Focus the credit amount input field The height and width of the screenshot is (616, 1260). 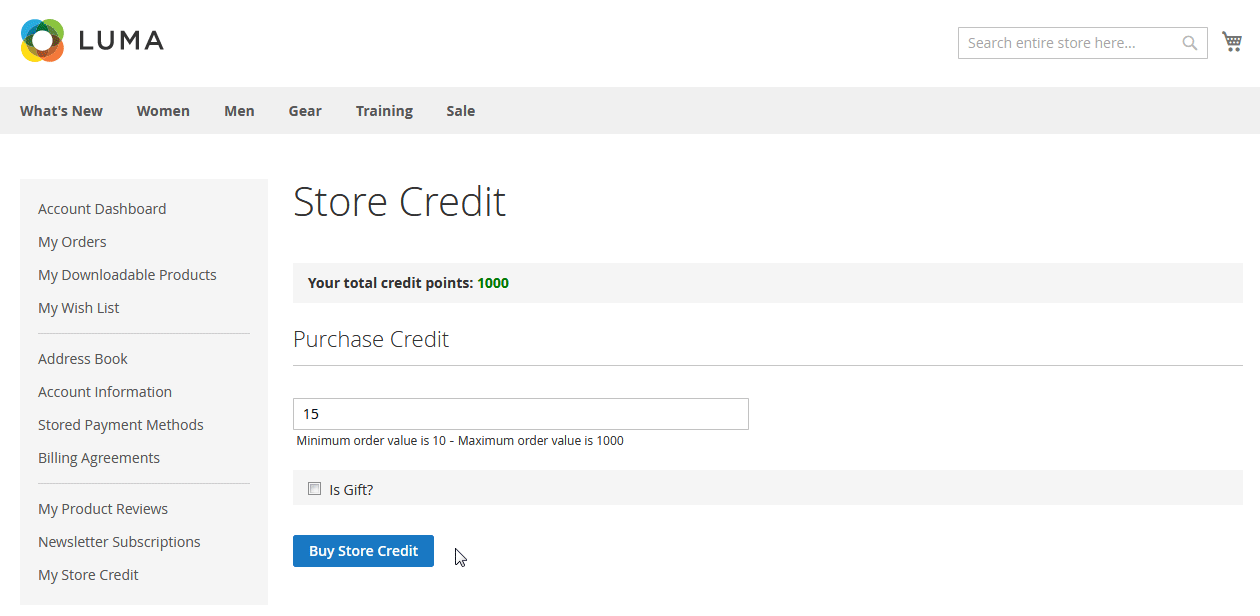[520, 414]
